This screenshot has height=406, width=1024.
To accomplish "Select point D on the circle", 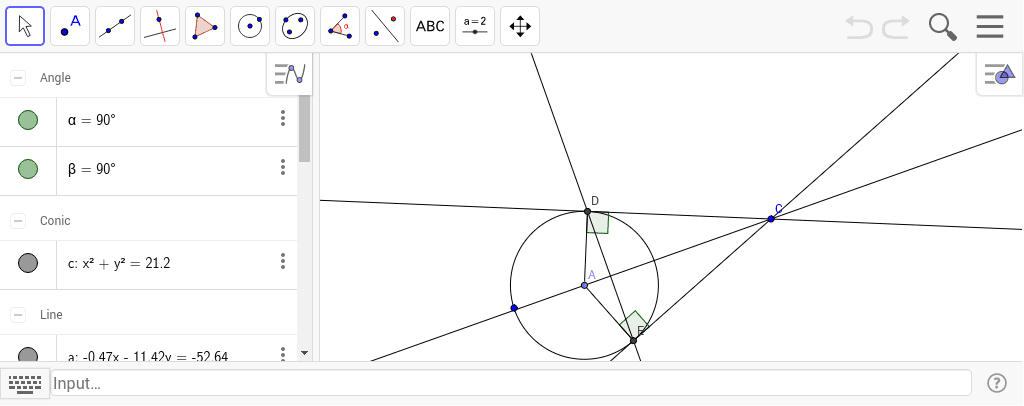I will click(x=587, y=211).
